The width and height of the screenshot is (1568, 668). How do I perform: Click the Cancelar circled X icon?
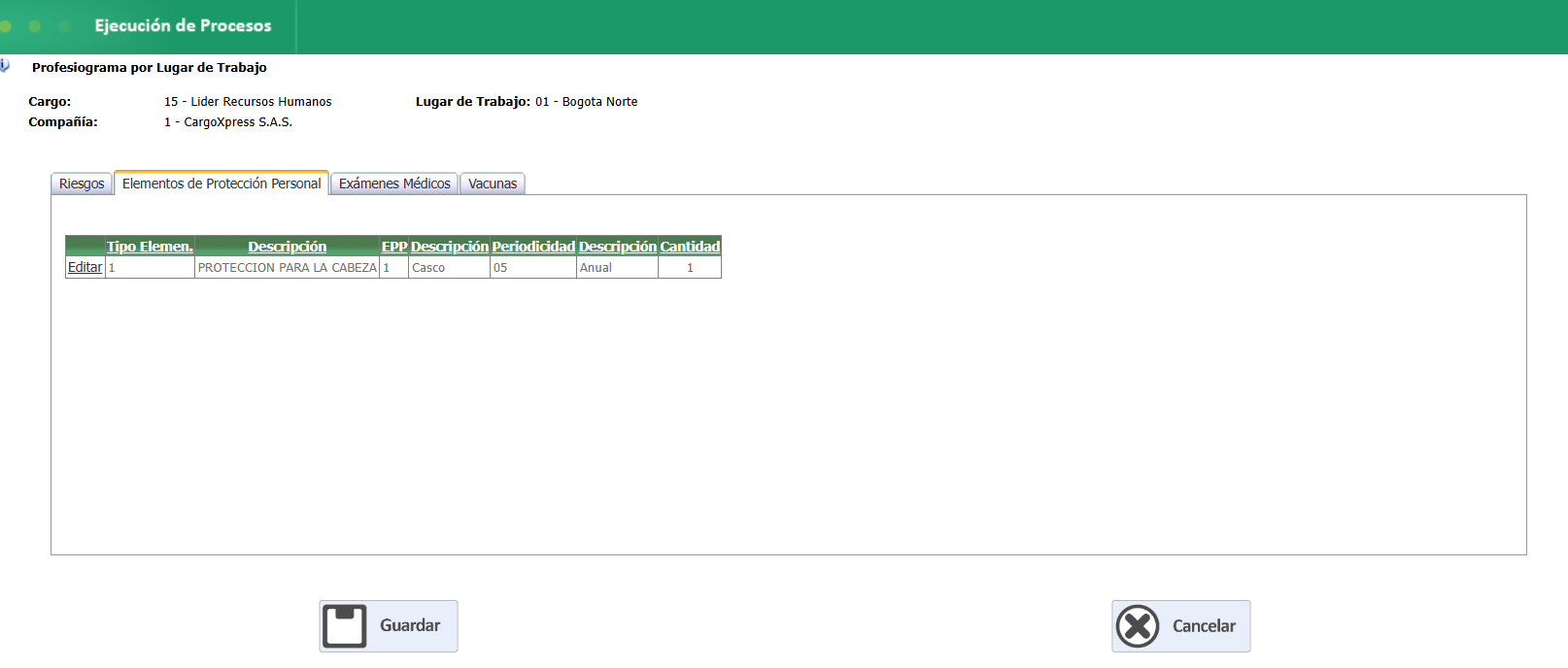click(x=1138, y=626)
